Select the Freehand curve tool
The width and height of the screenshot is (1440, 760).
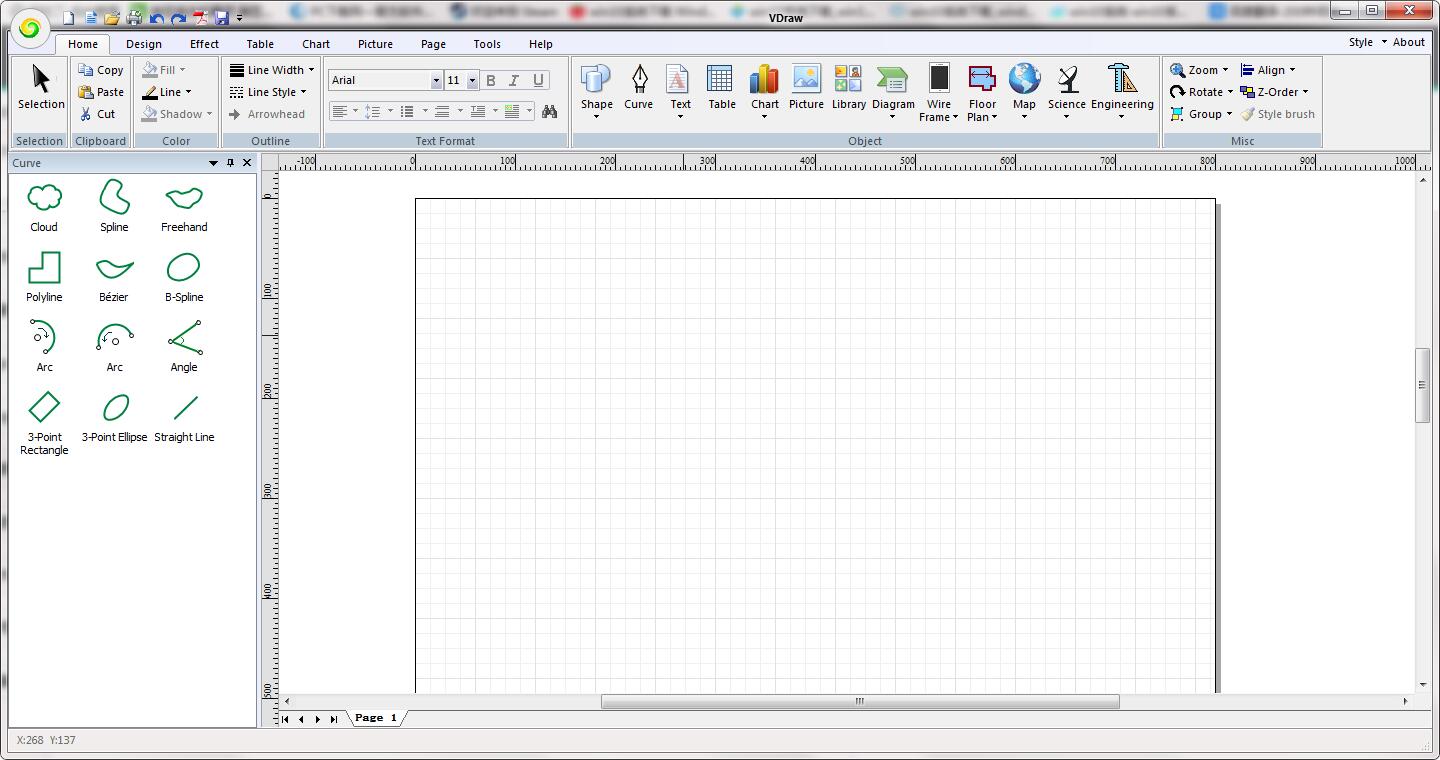click(x=184, y=206)
